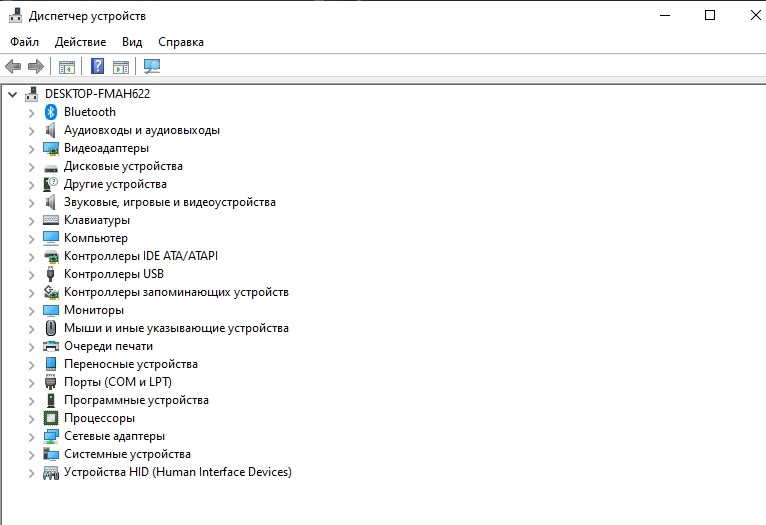Select the Bluetooth label
The width and height of the screenshot is (766, 525).
coord(90,112)
